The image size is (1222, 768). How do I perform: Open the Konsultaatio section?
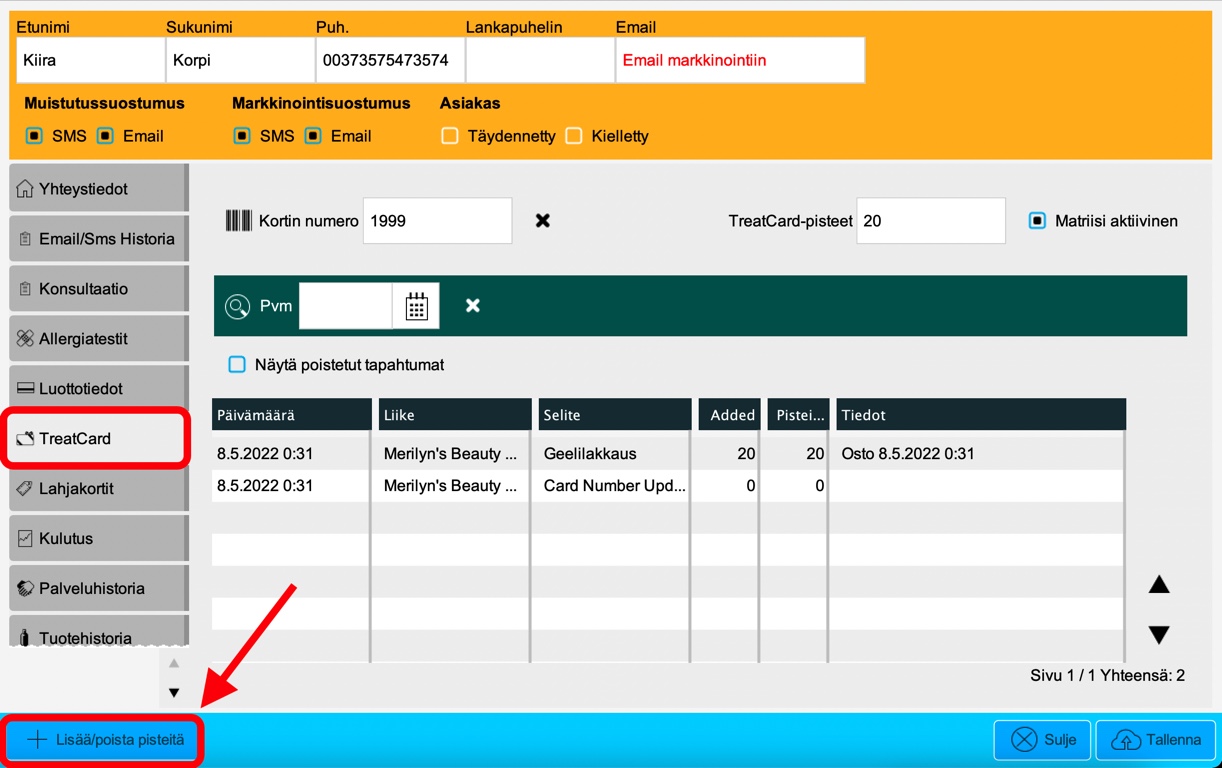[98, 288]
